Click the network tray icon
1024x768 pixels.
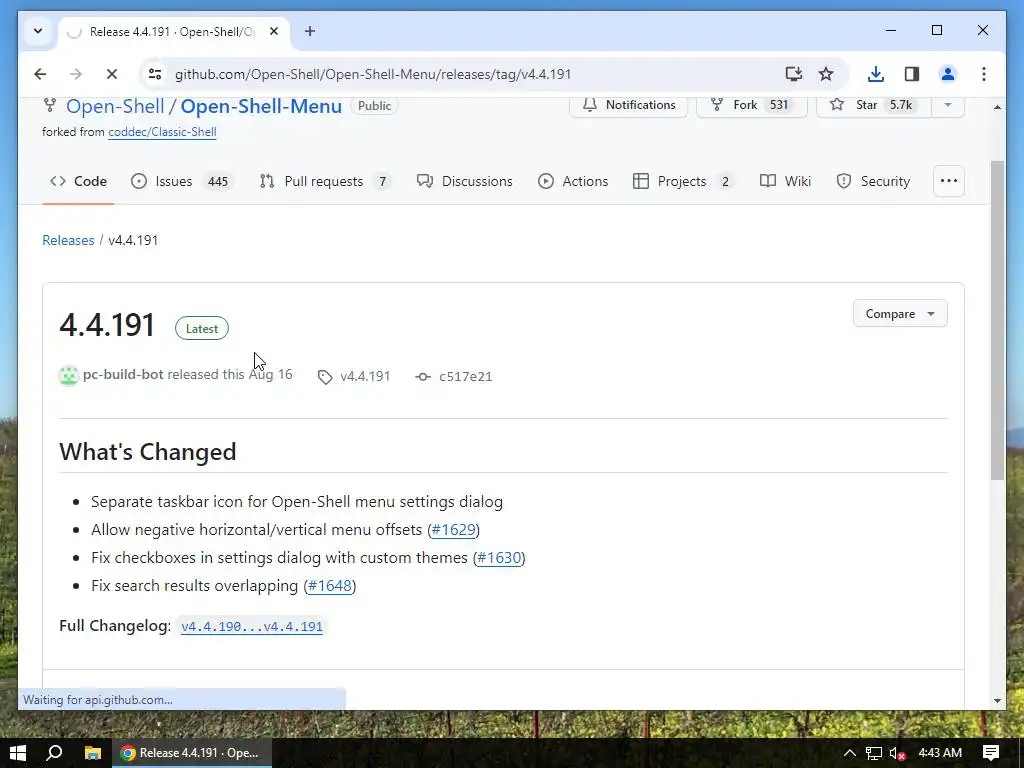(x=874, y=753)
